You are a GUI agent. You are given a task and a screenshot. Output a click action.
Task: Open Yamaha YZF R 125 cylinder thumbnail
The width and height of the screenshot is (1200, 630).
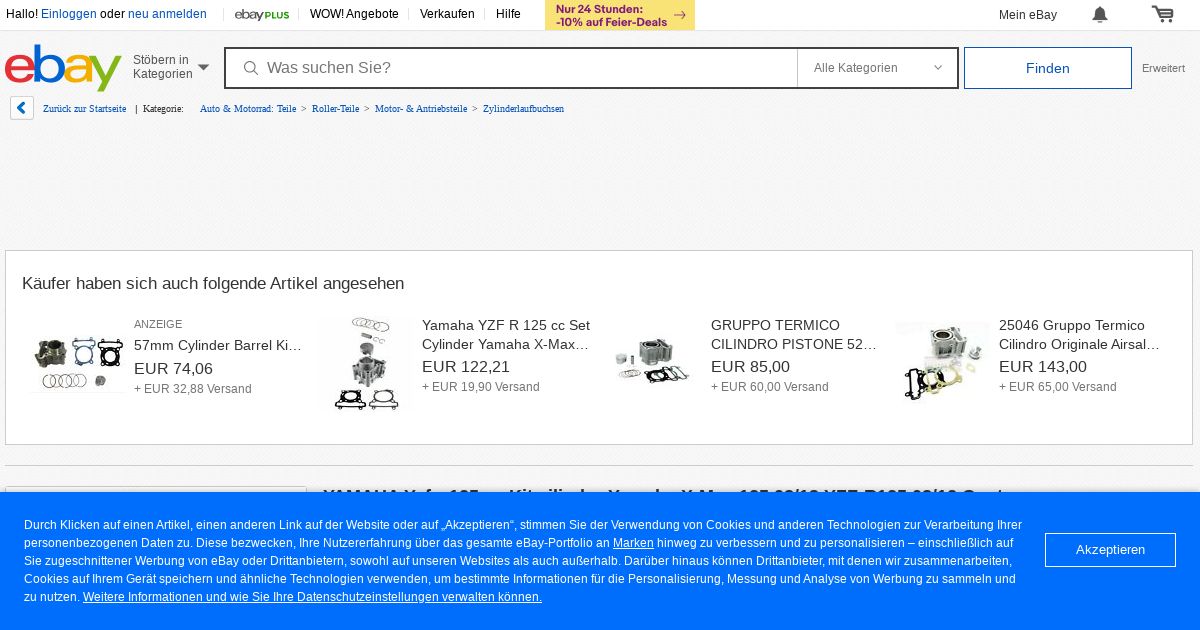365,364
